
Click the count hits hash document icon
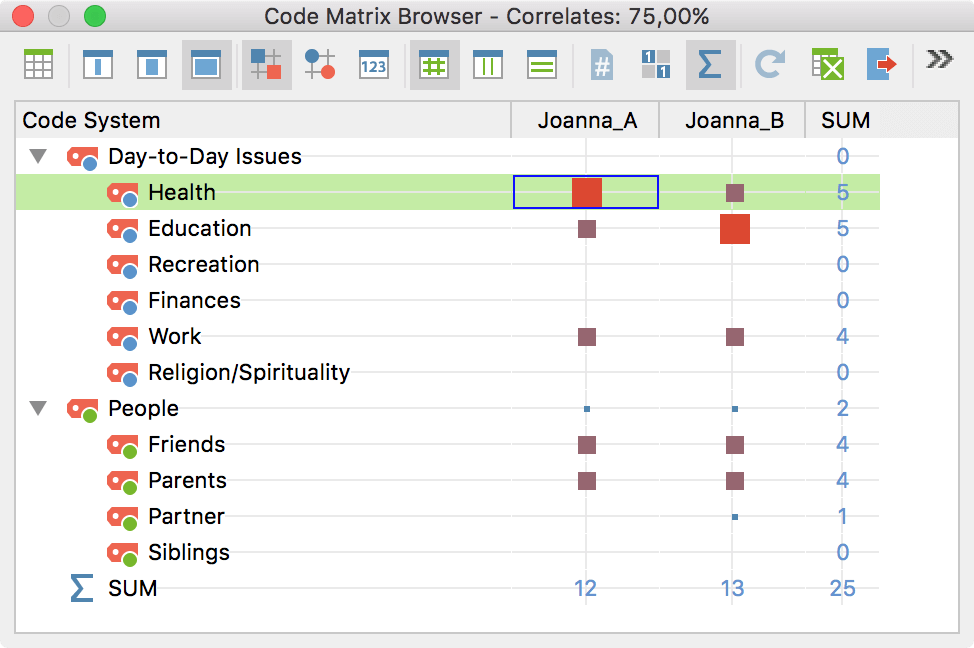click(602, 65)
